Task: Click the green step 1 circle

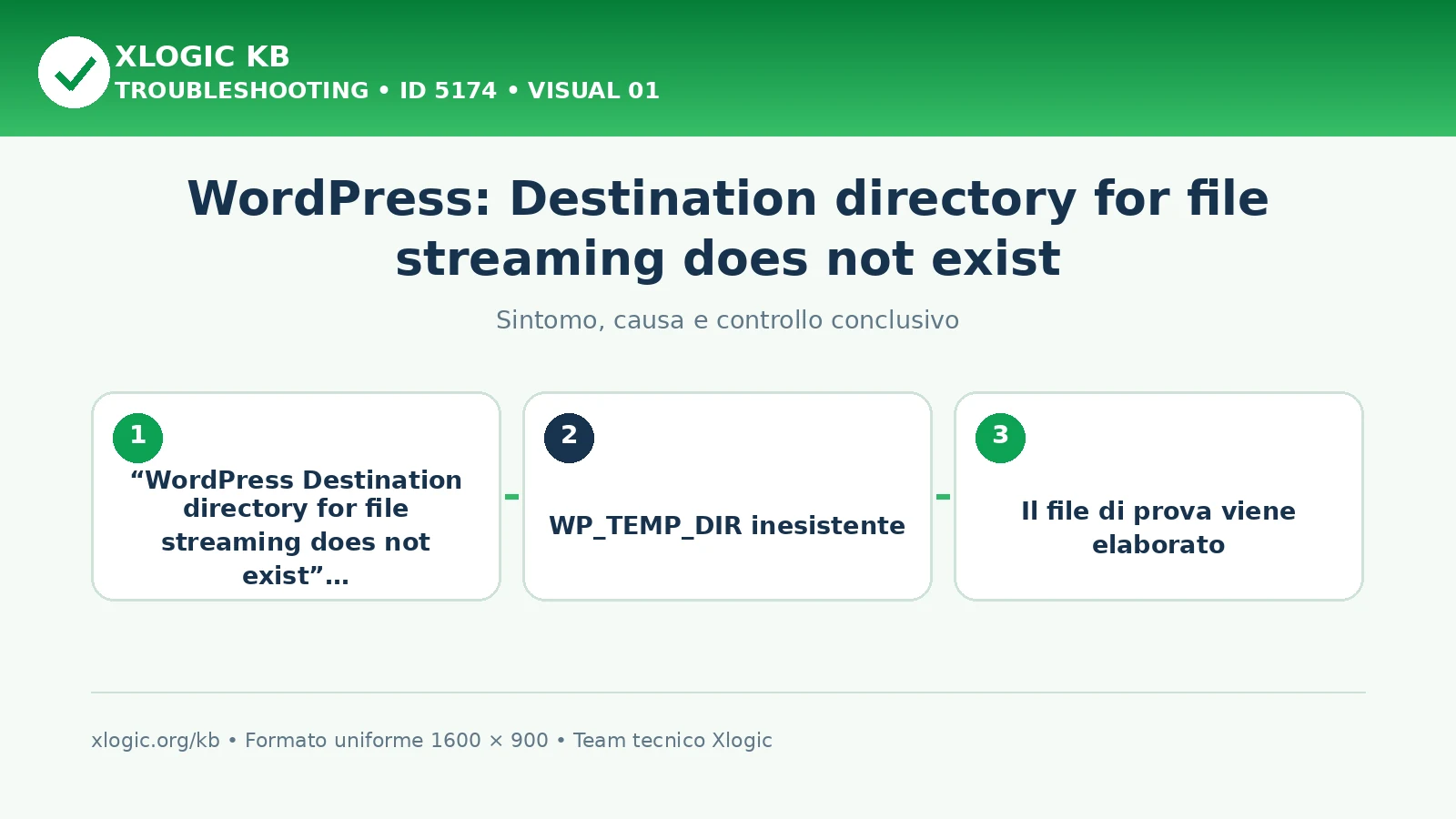Action: tap(137, 438)
